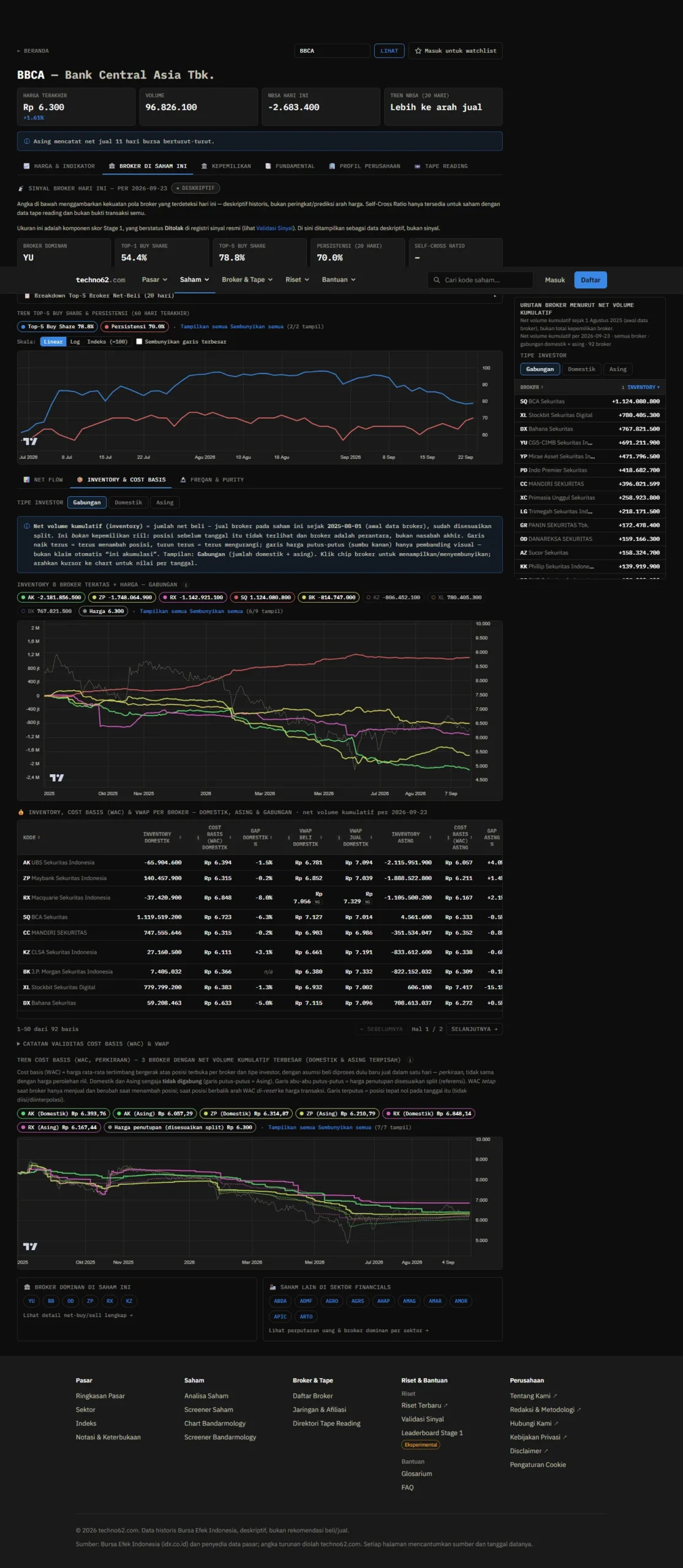Open the Validasi Sinyal link in description
683x1568 pixels.
[x=274, y=228]
